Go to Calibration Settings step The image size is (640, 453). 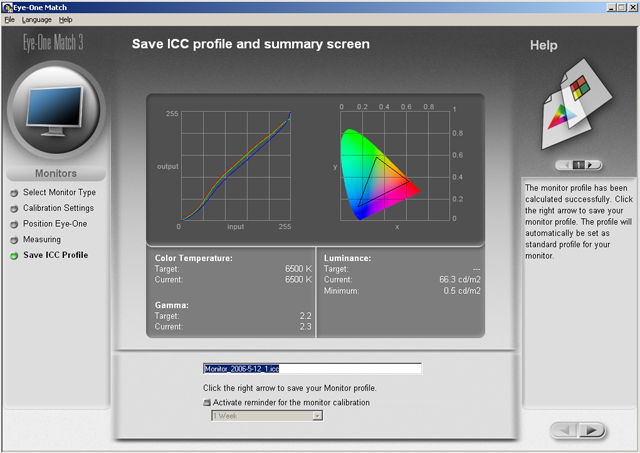[58, 208]
